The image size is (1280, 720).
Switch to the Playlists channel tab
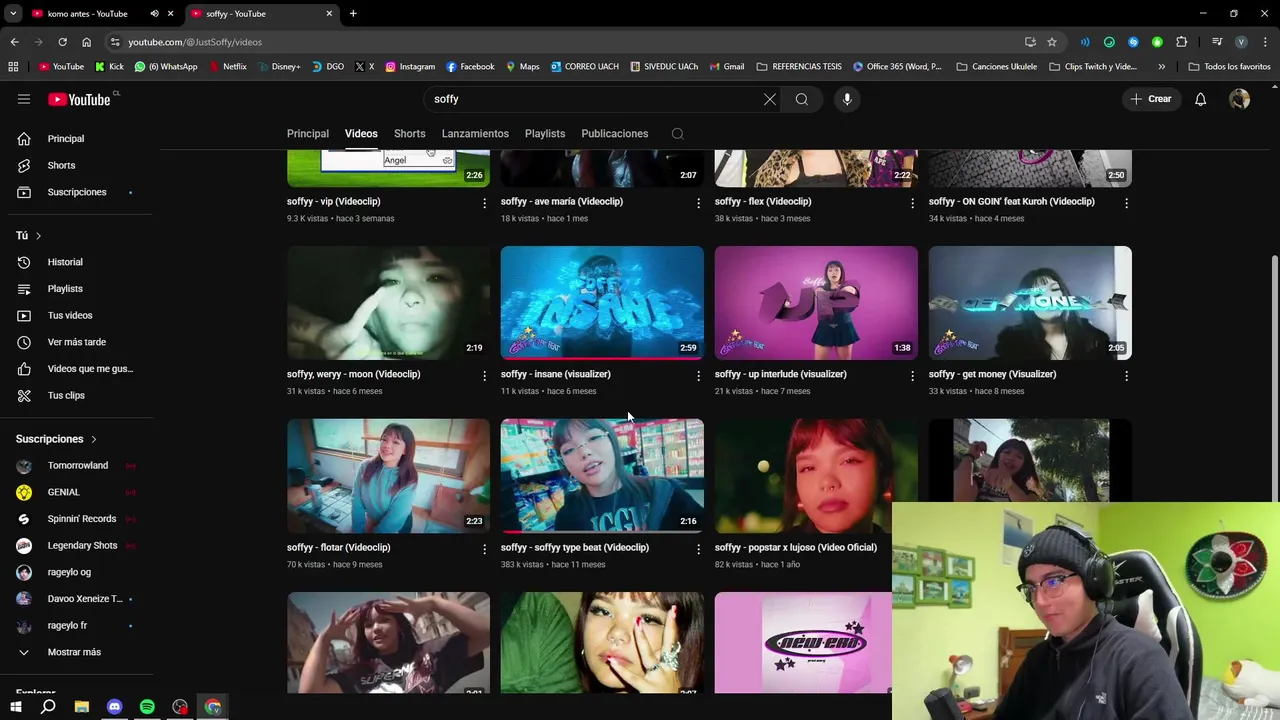pyautogui.click(x=545, y=134)
